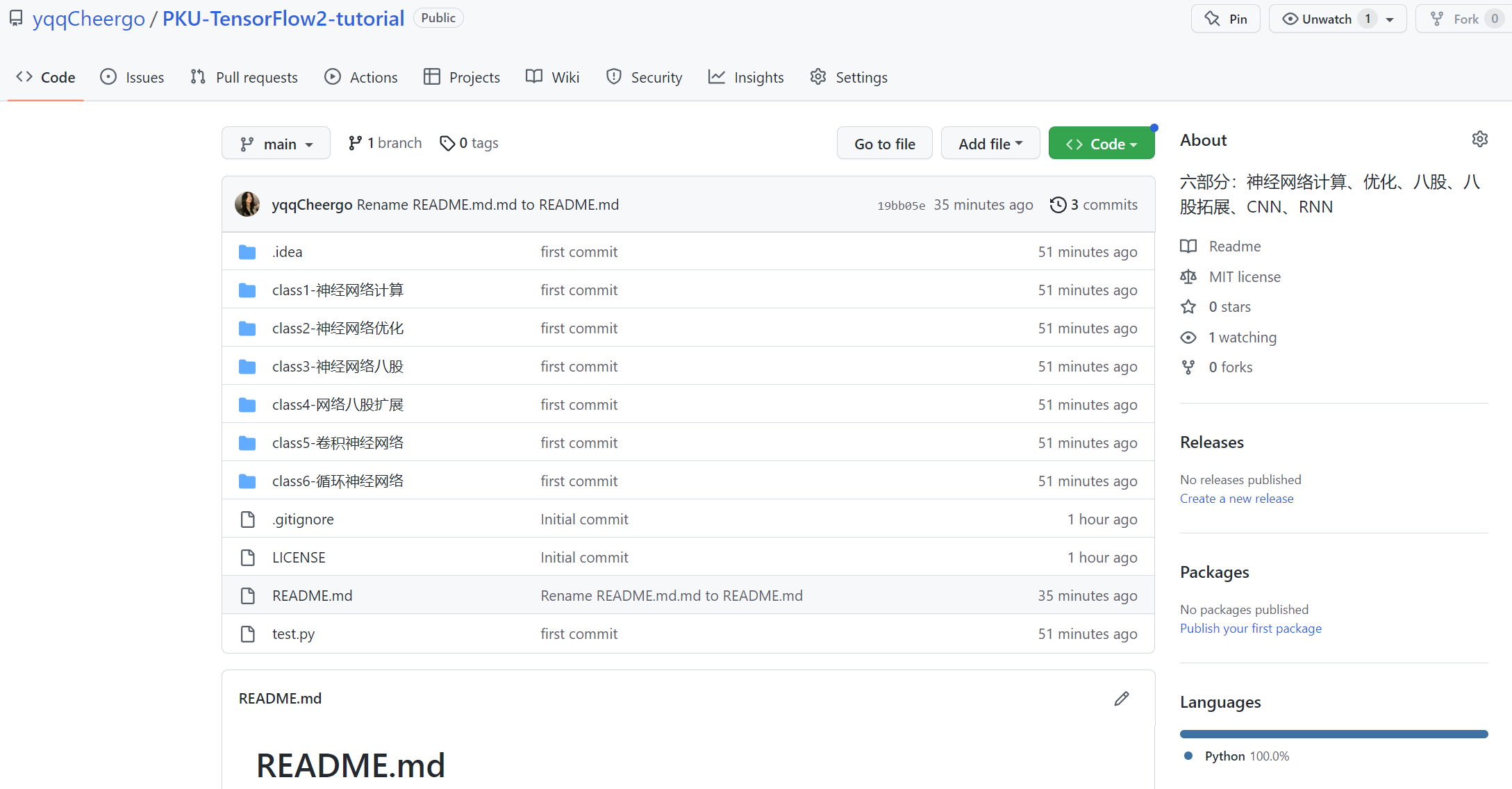Click the Initial commit message for LICENSE

tap(584, 558)
